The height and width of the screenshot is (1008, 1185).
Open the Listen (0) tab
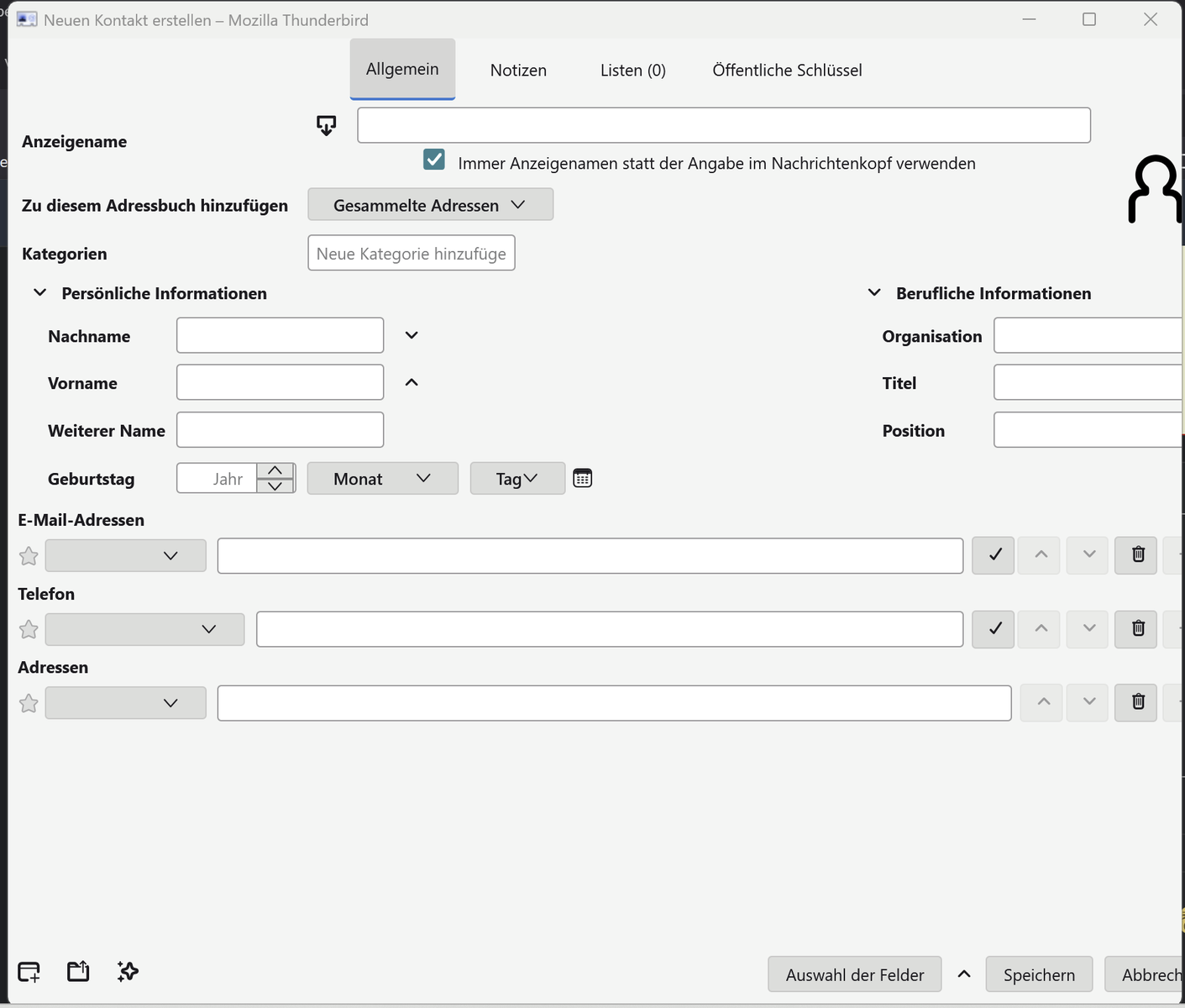click(x=633, y=71)
